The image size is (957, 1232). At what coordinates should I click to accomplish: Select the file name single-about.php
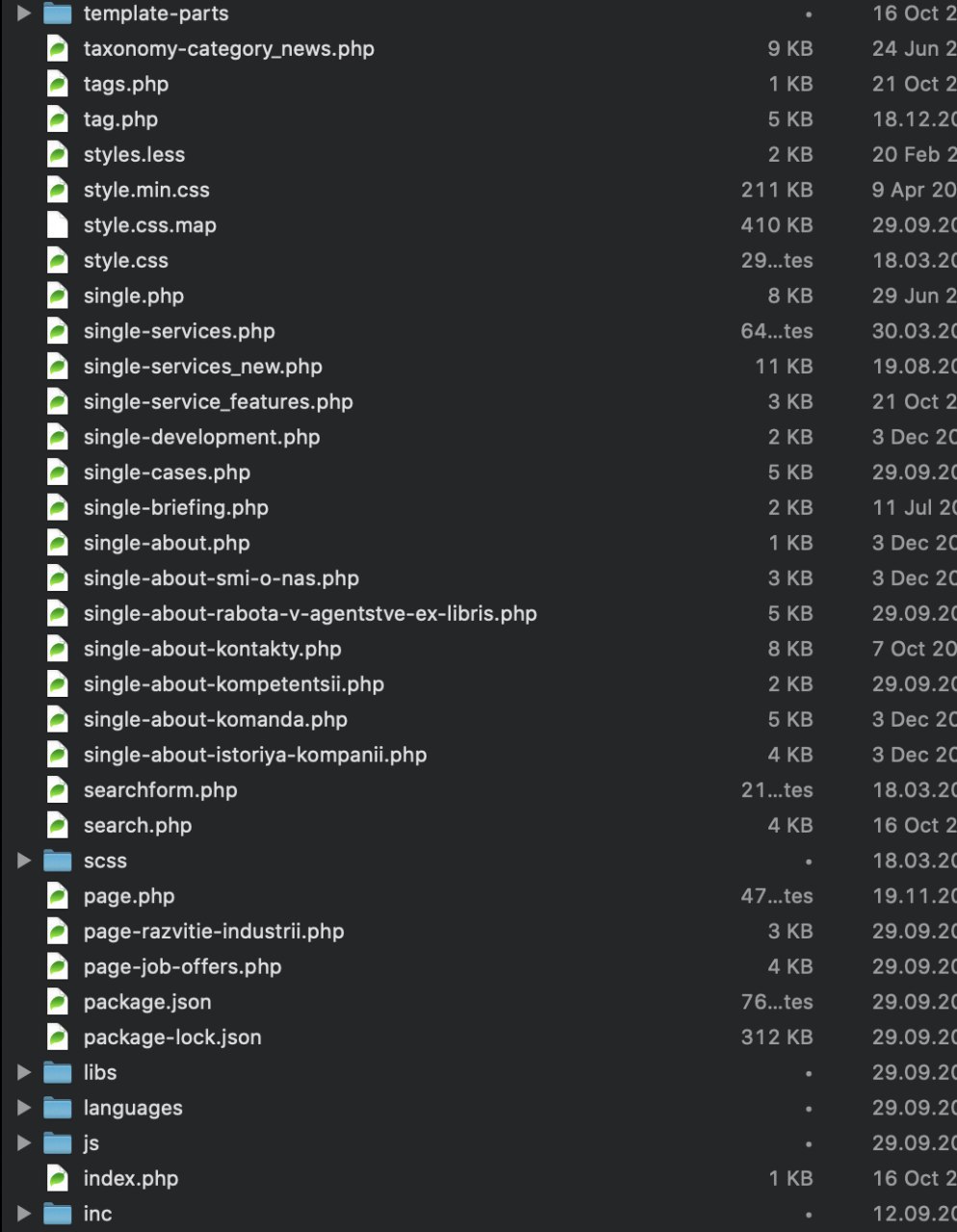(x=167, y=543)
